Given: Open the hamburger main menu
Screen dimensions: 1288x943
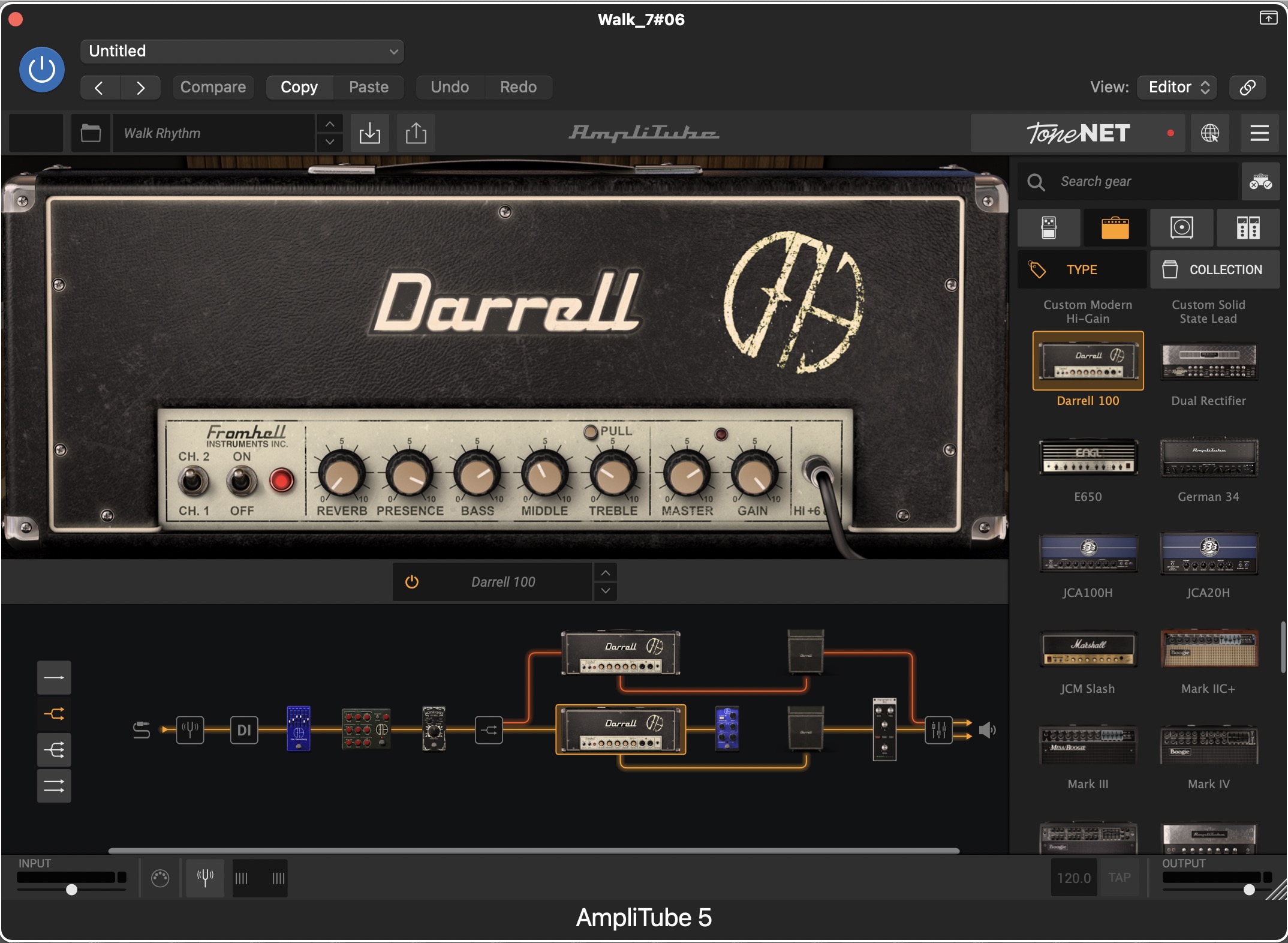Looking at the screenshot, I should point(1259,133).
